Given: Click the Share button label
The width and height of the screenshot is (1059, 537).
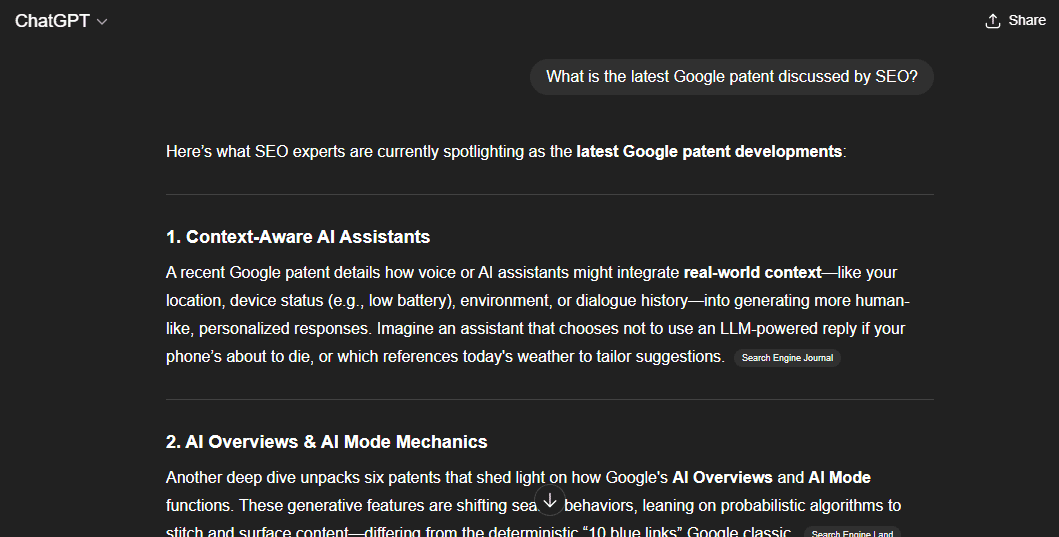Looking at the screenshot, I should [x=1027, y=20].
